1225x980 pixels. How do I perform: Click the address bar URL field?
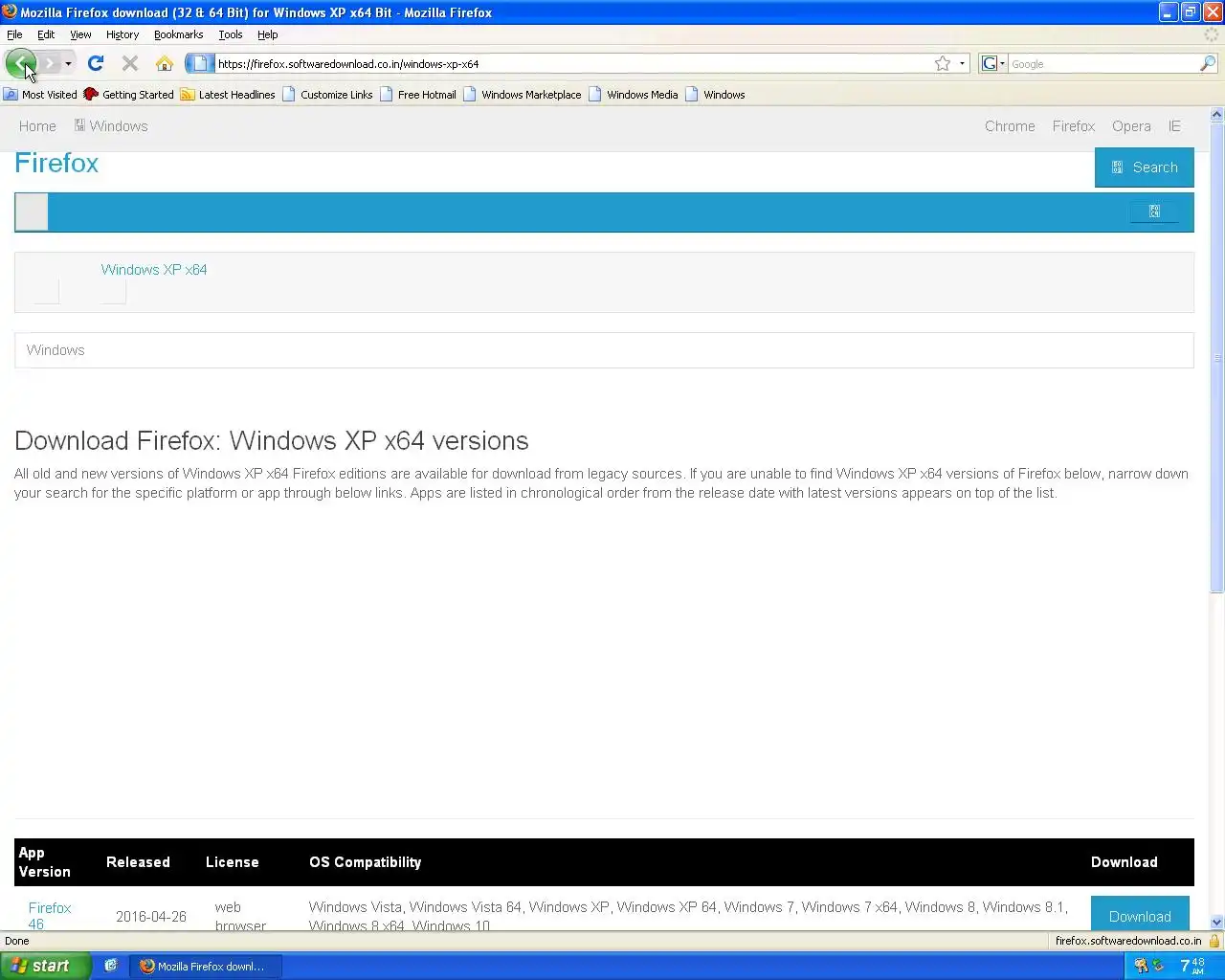(572, 63)
